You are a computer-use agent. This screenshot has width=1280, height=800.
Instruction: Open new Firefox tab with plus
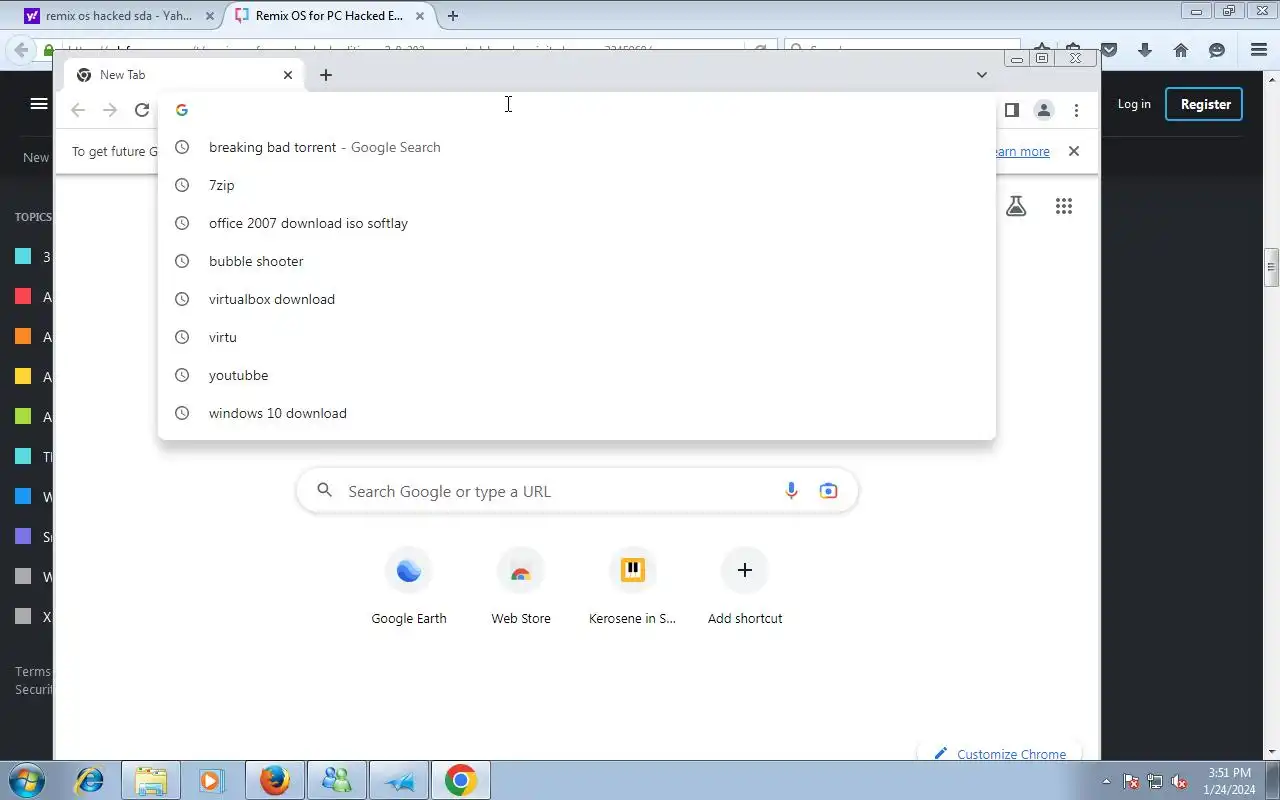pyautogui.click(x=453, y=16)
